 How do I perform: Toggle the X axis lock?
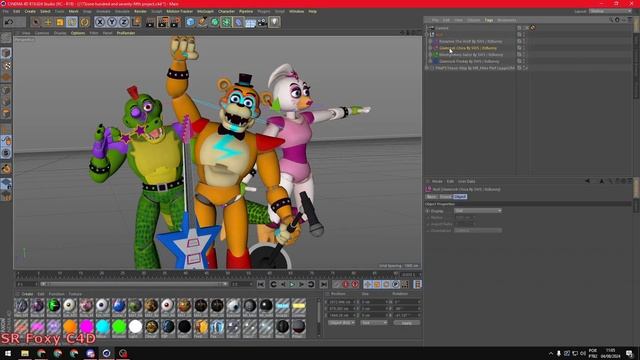pyautogui.click(x=100, y=22)
